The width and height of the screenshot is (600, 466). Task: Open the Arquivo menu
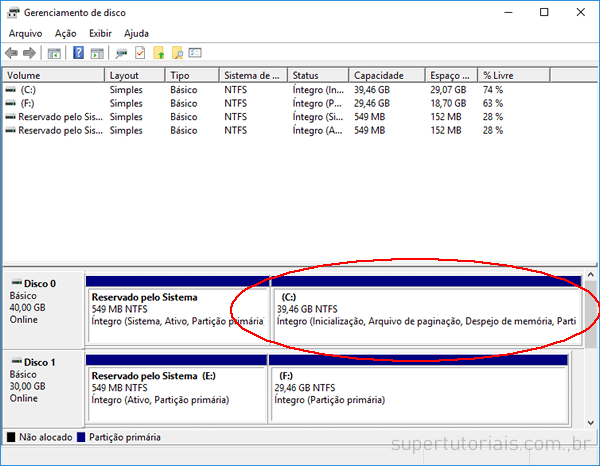coord(25,33)
